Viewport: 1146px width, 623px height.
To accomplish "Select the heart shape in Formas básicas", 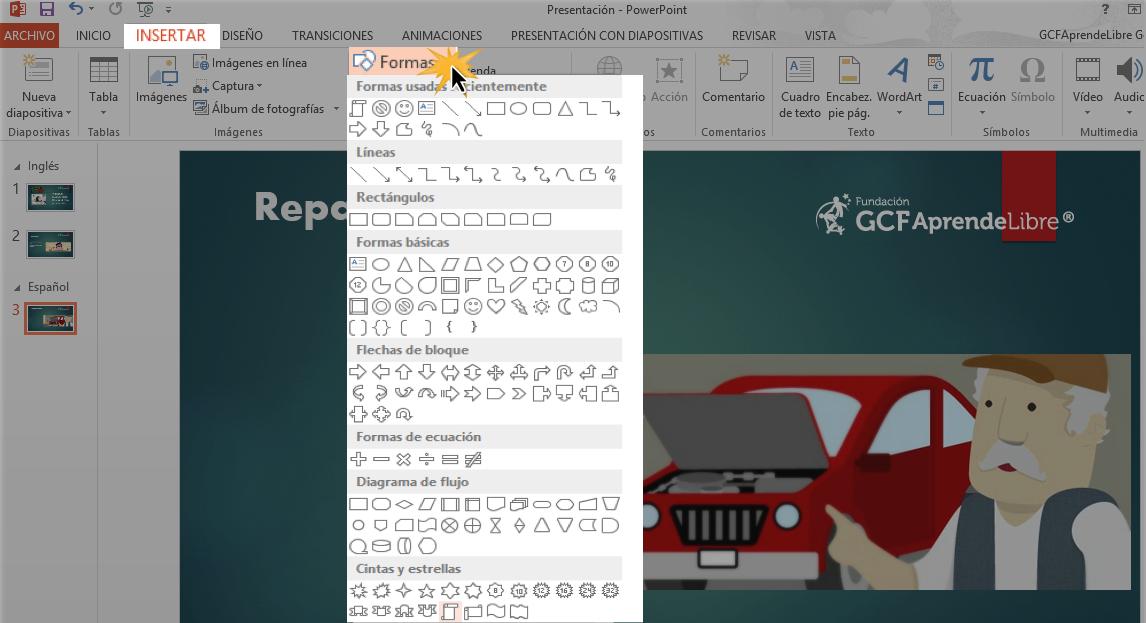I will (x=496, y=306).
